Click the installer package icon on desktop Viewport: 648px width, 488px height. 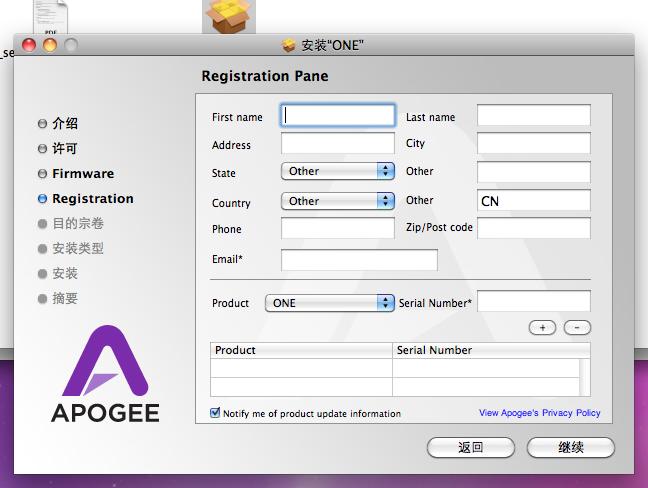(229, 16)
